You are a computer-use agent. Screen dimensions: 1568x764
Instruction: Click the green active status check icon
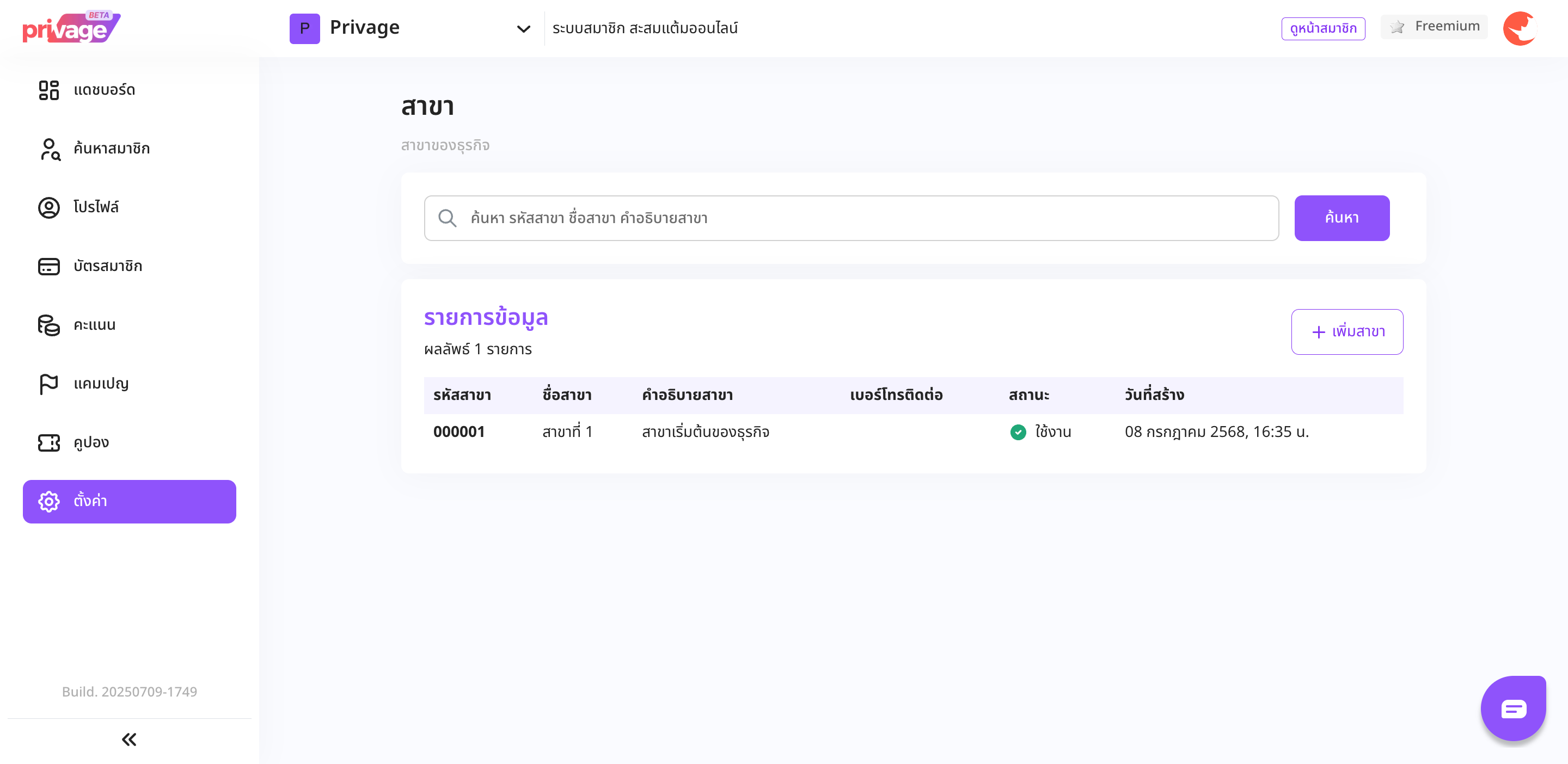coord(1018,433)
